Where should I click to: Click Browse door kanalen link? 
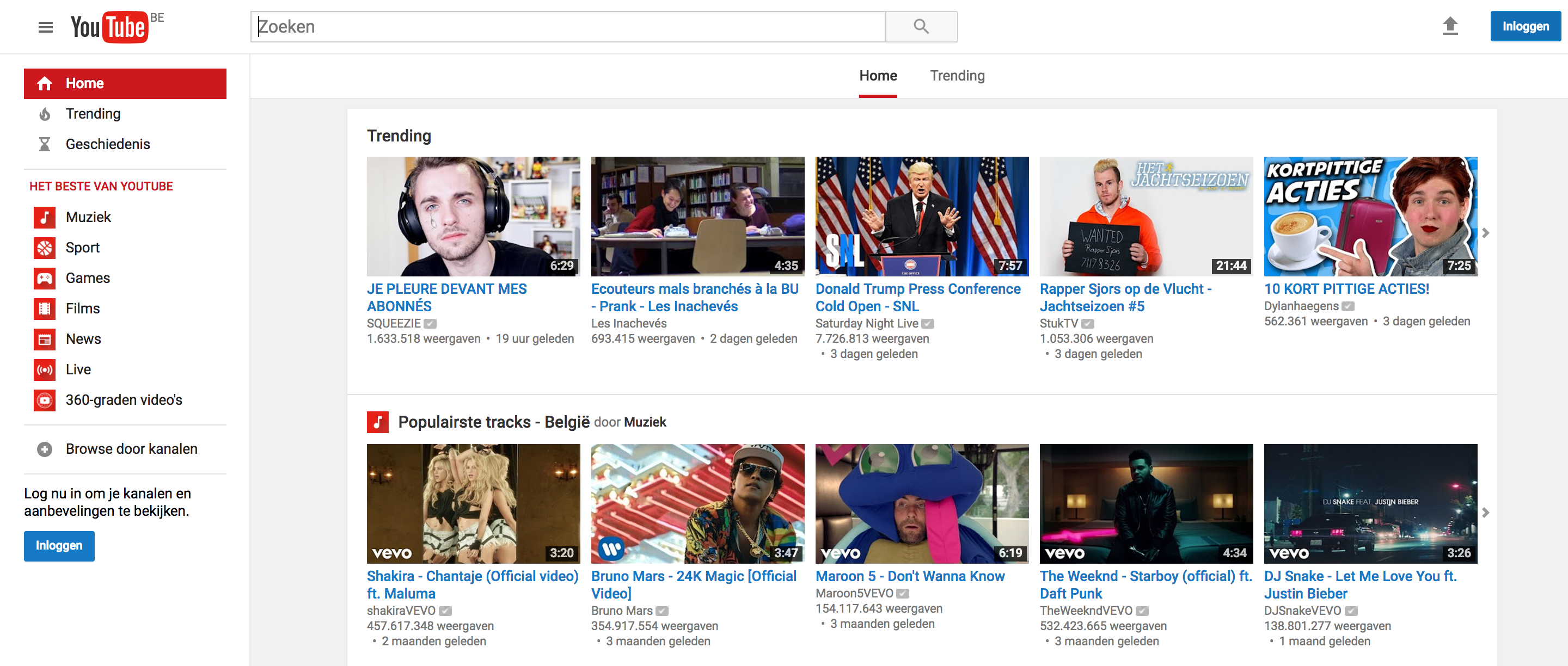tap(131, 449)
